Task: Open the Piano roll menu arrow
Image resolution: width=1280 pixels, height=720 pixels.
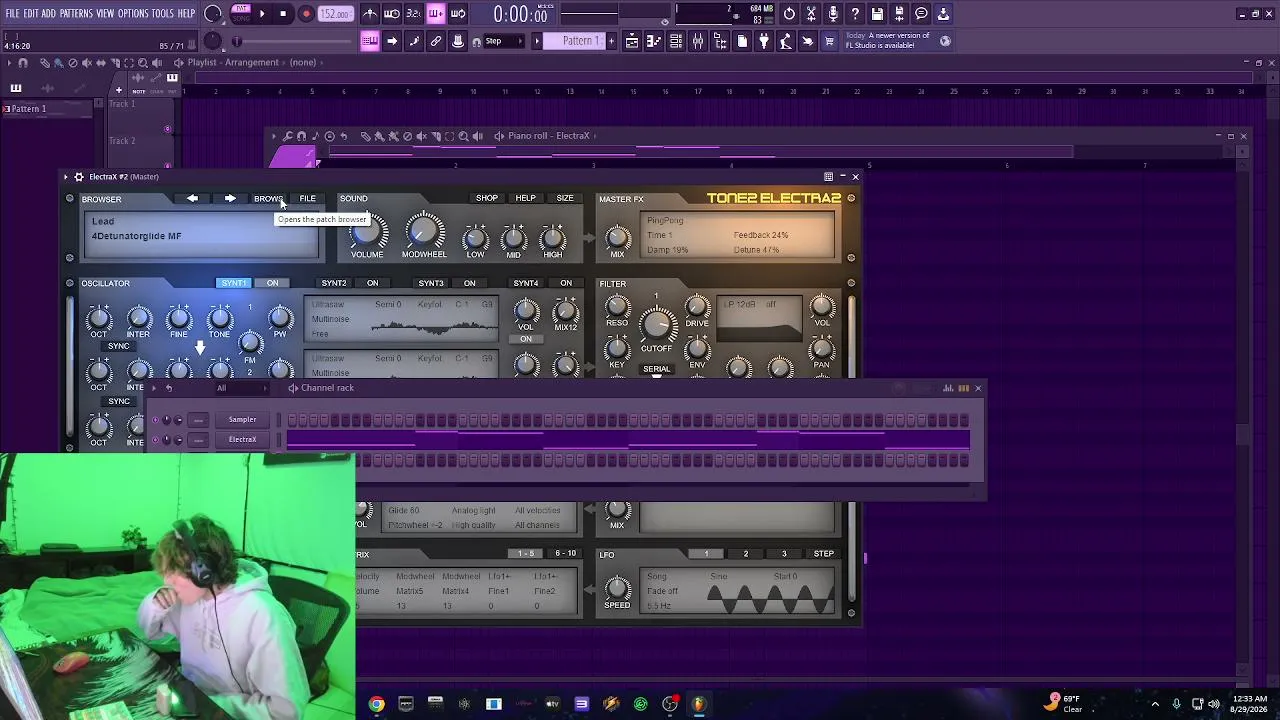Action: (275, 136)
